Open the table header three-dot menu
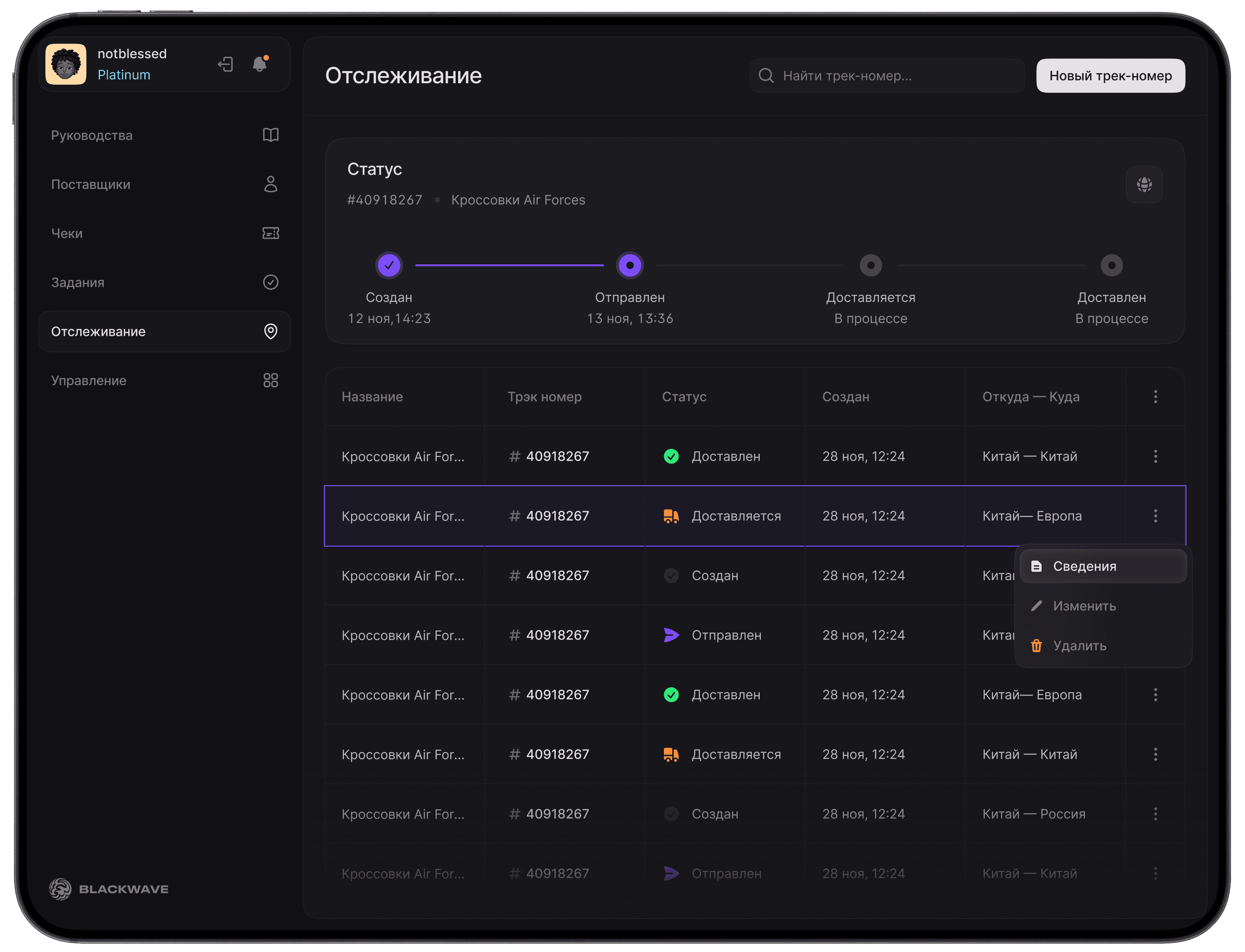 1155,397
